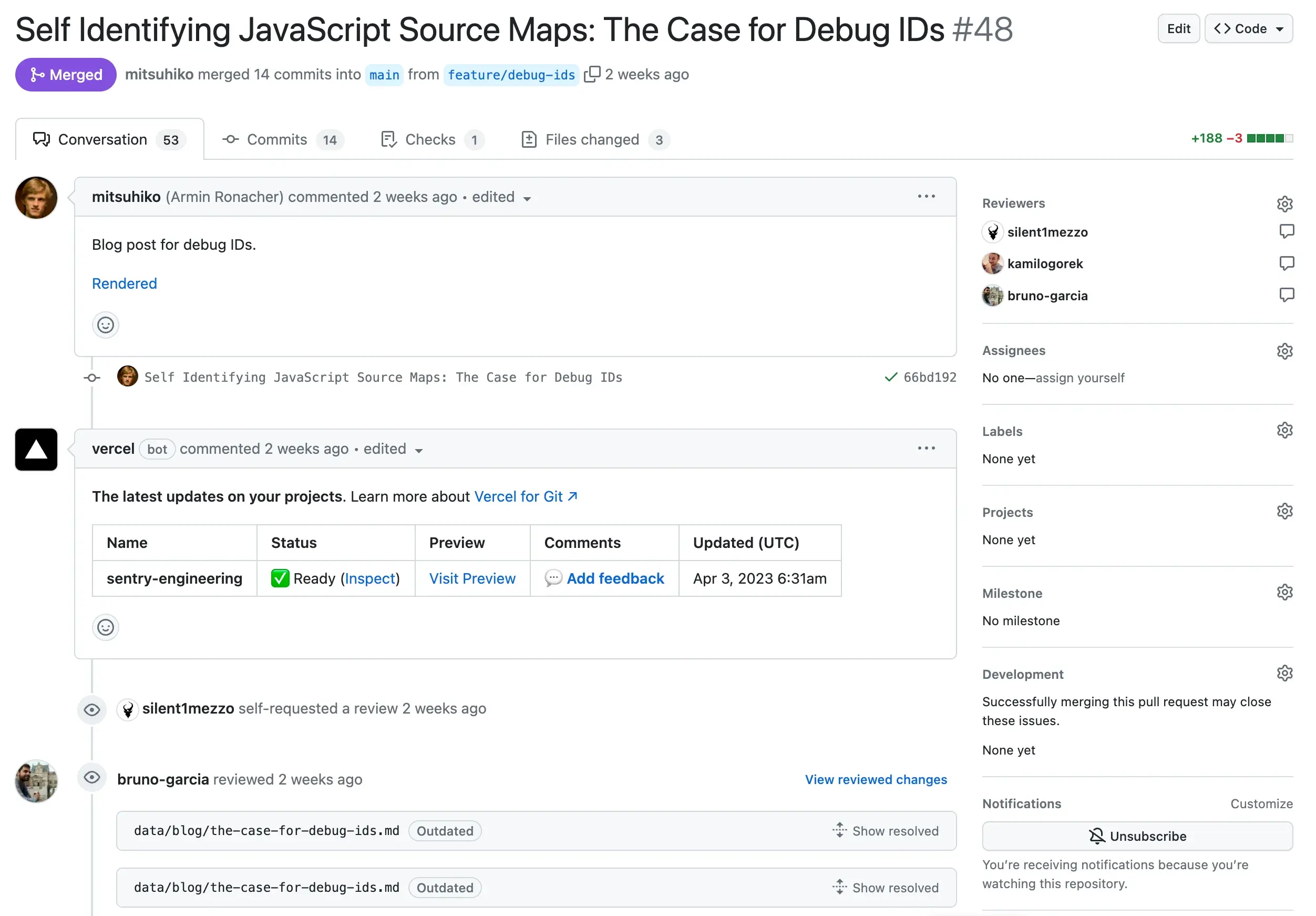Viewport: 1316px width, 916px height.
Task: Click the Edit title button
Action: [1178, 29]
